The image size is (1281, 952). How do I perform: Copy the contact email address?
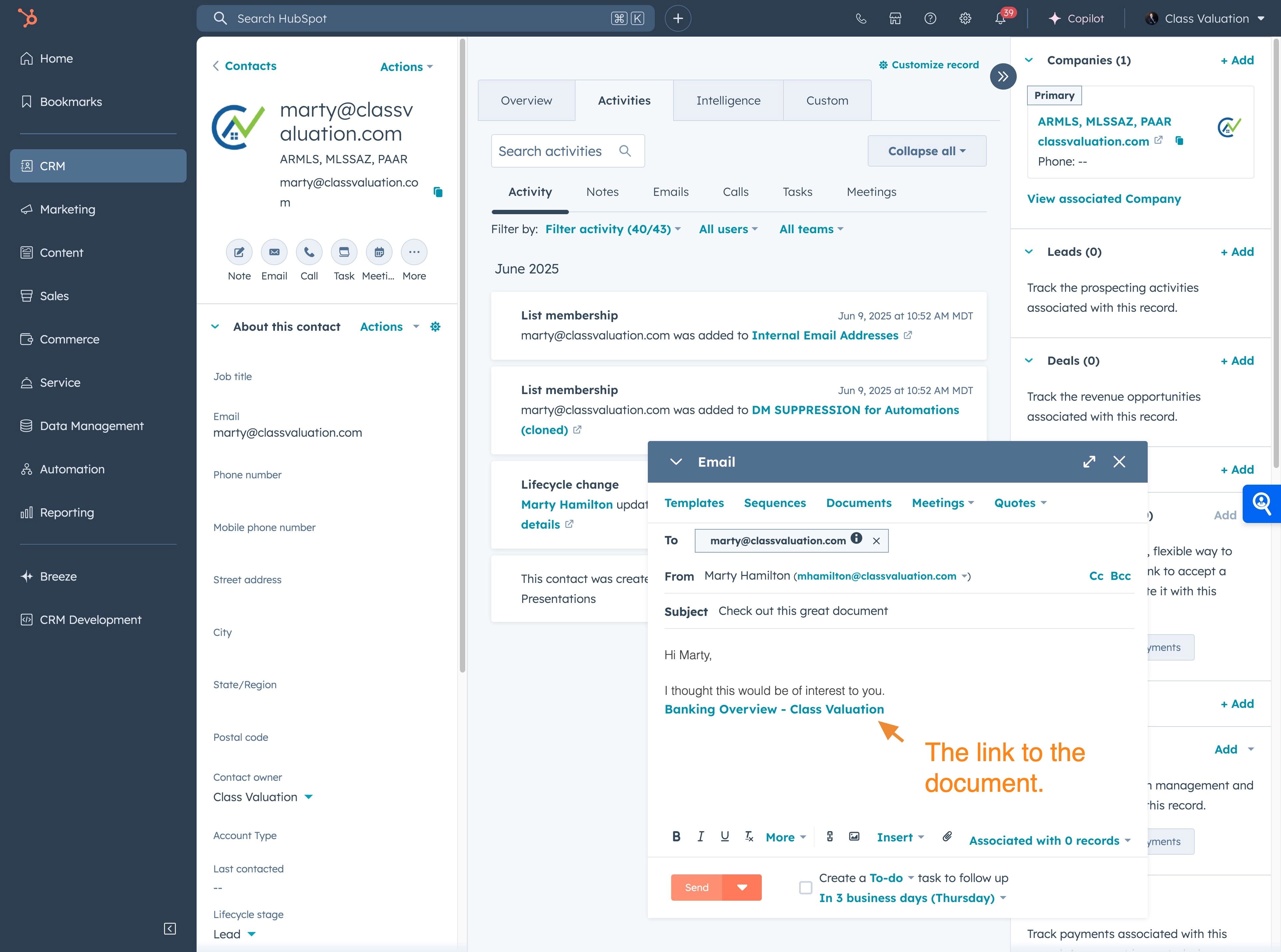point(438,192)
